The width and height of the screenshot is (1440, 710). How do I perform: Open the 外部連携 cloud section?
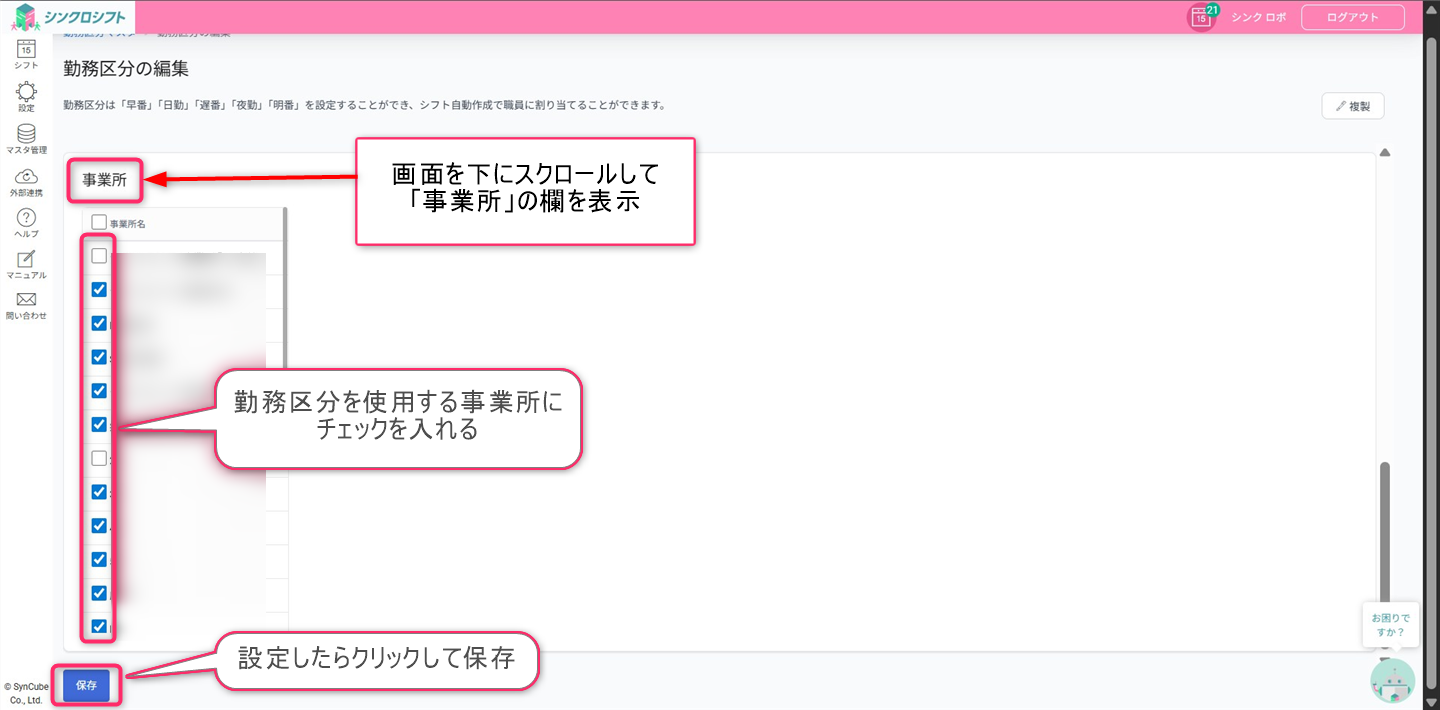(26, 181)
